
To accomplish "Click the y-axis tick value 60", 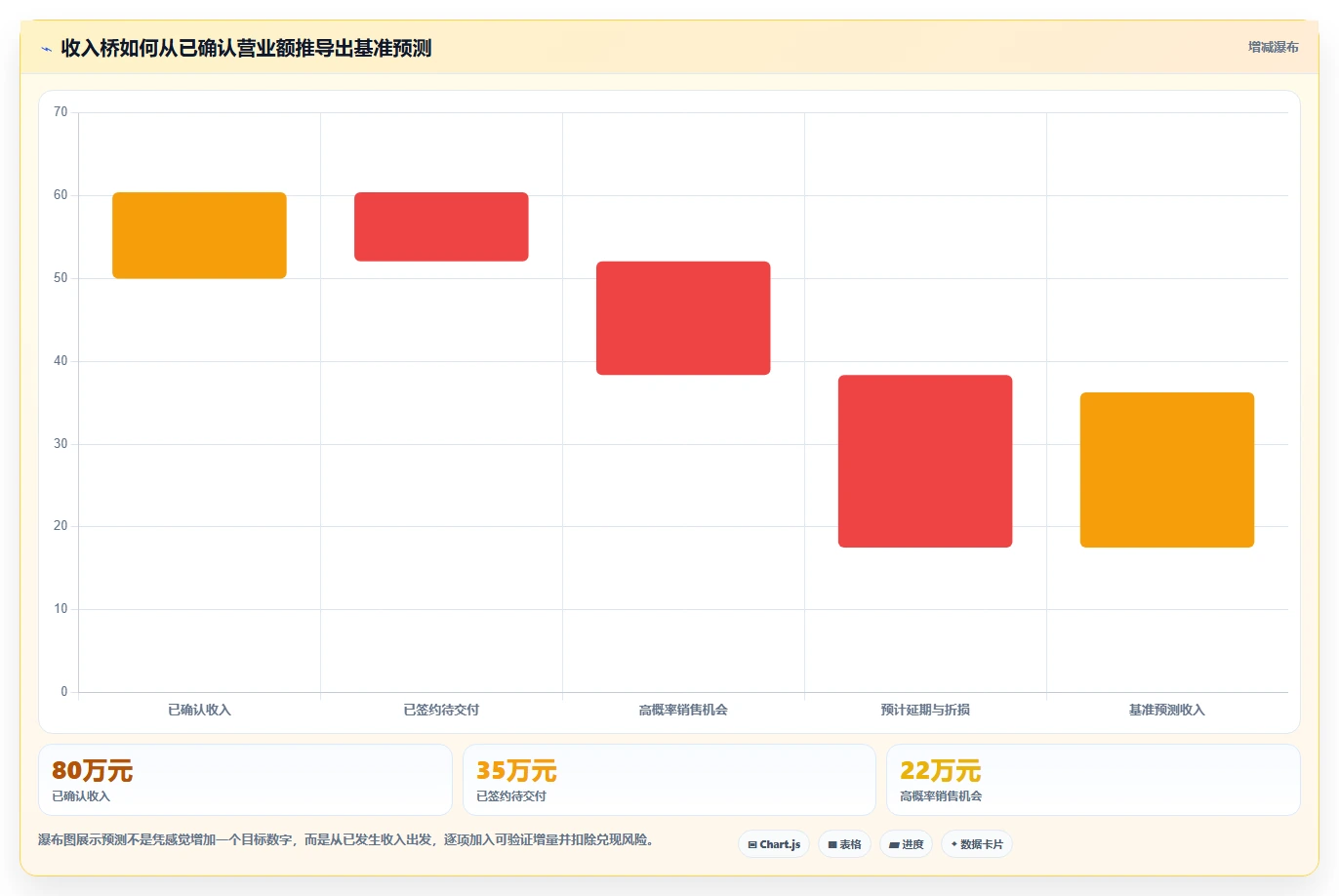I will [x=61, y=195].
